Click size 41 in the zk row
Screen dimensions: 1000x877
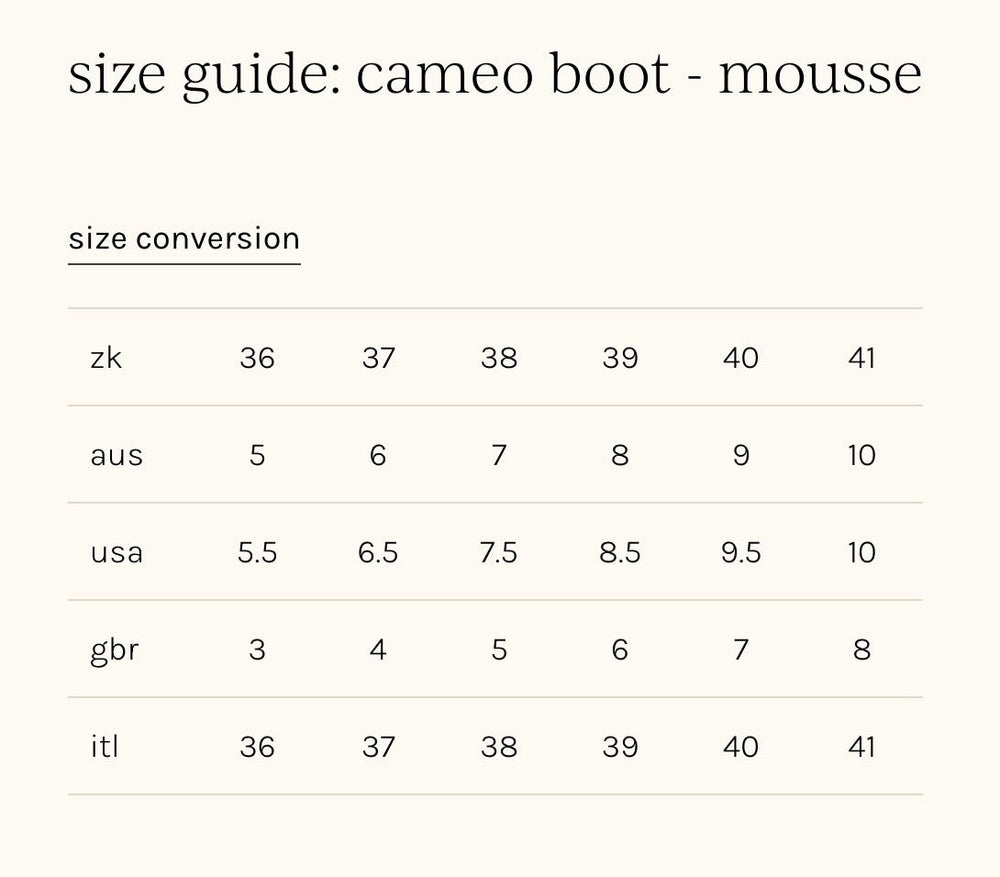pyautogui.click(x=861, y=358)
